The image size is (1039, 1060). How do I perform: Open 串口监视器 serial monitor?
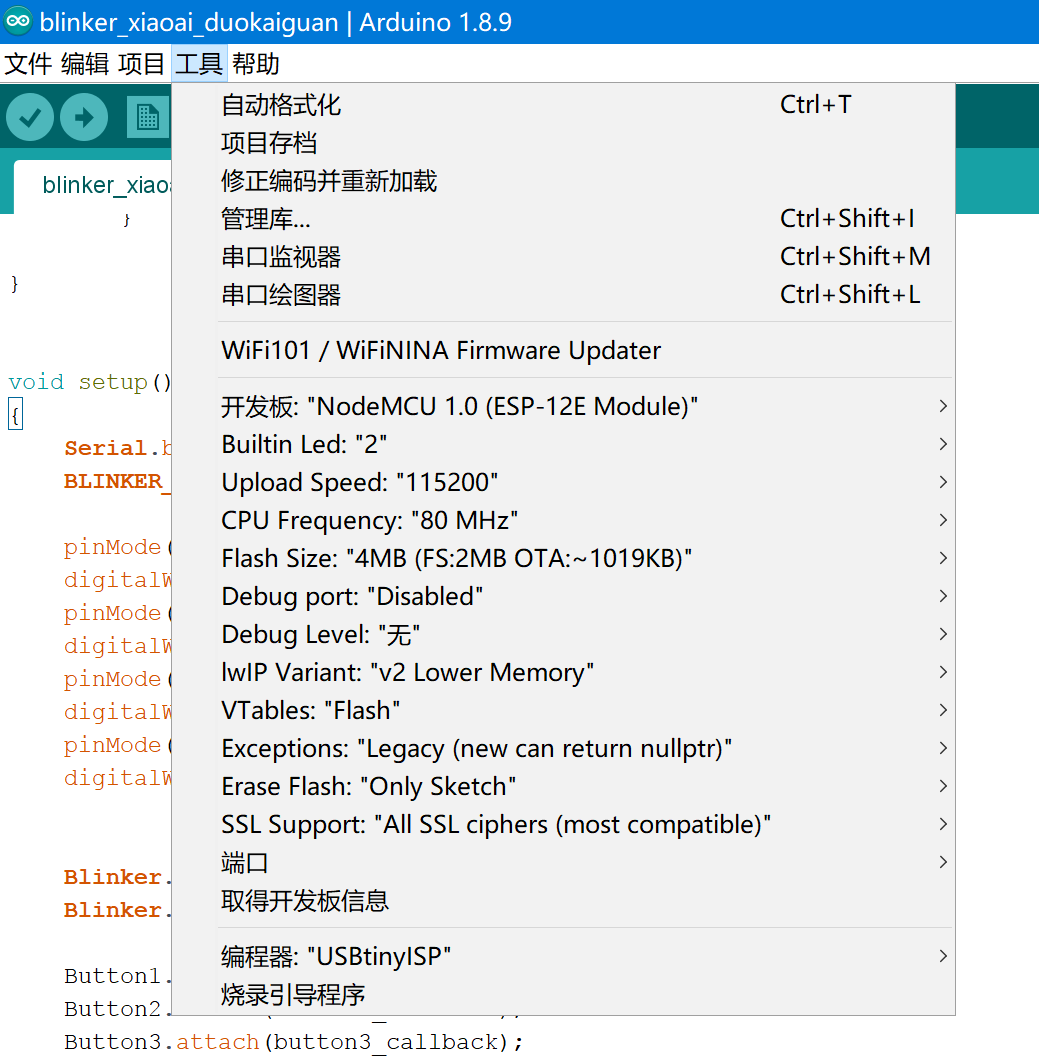[563, 256]
